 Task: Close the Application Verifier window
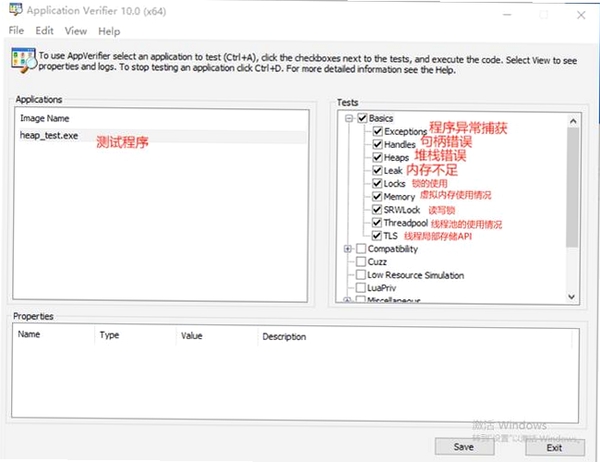click(581, 15)
